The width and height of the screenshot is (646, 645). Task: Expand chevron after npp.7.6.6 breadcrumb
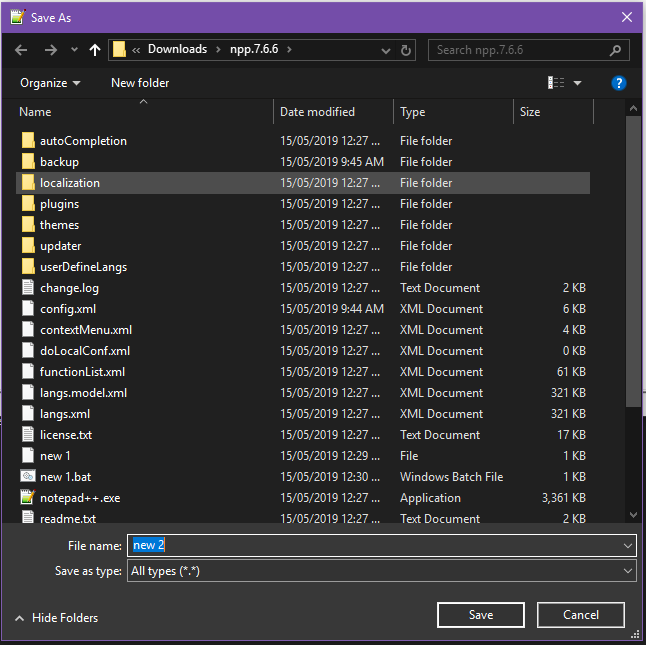coord(289,49)
